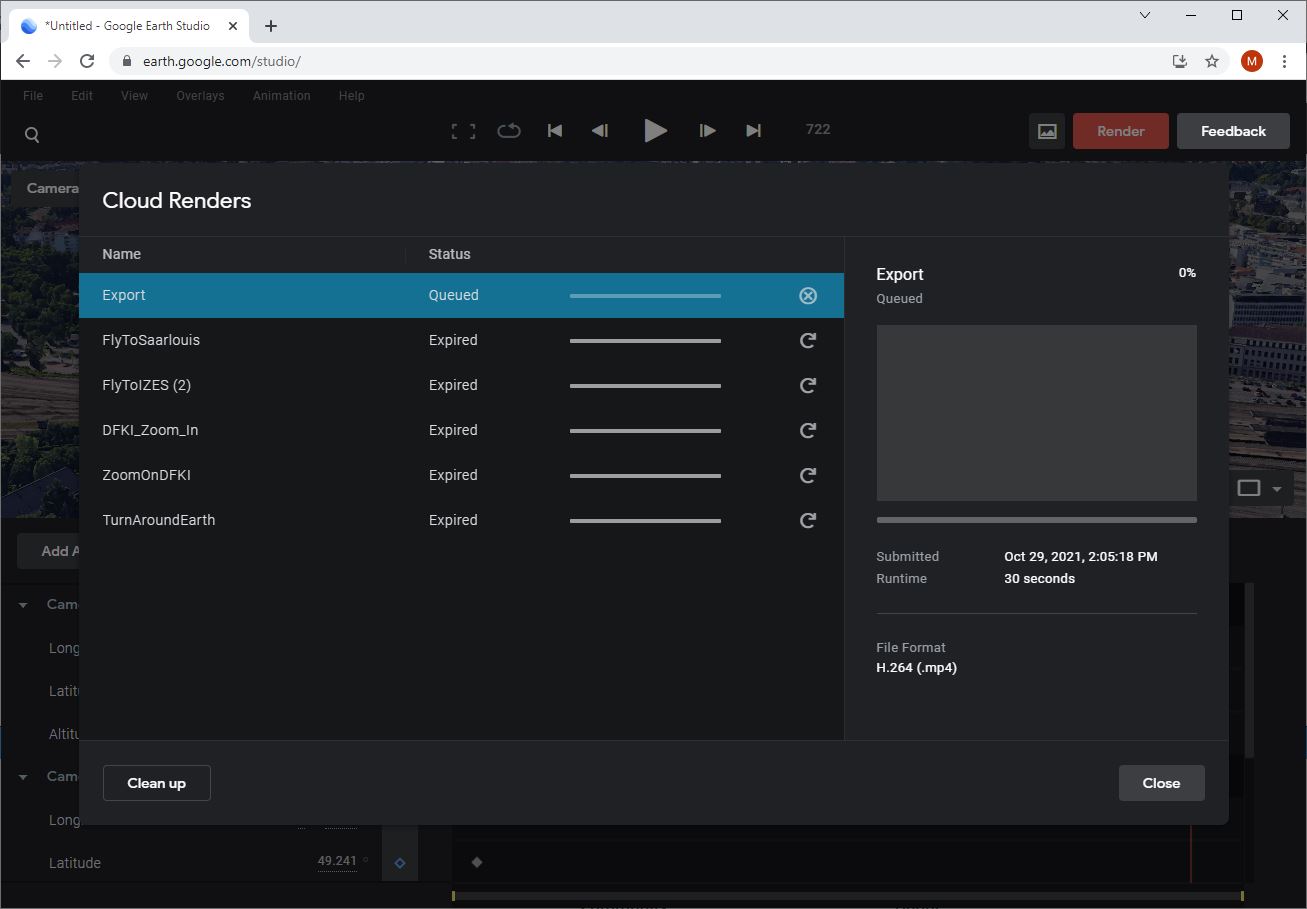The height and width of the screenshot is (909, 1307).
Task: Open the Help menu
Action: (x=351, y=96)
